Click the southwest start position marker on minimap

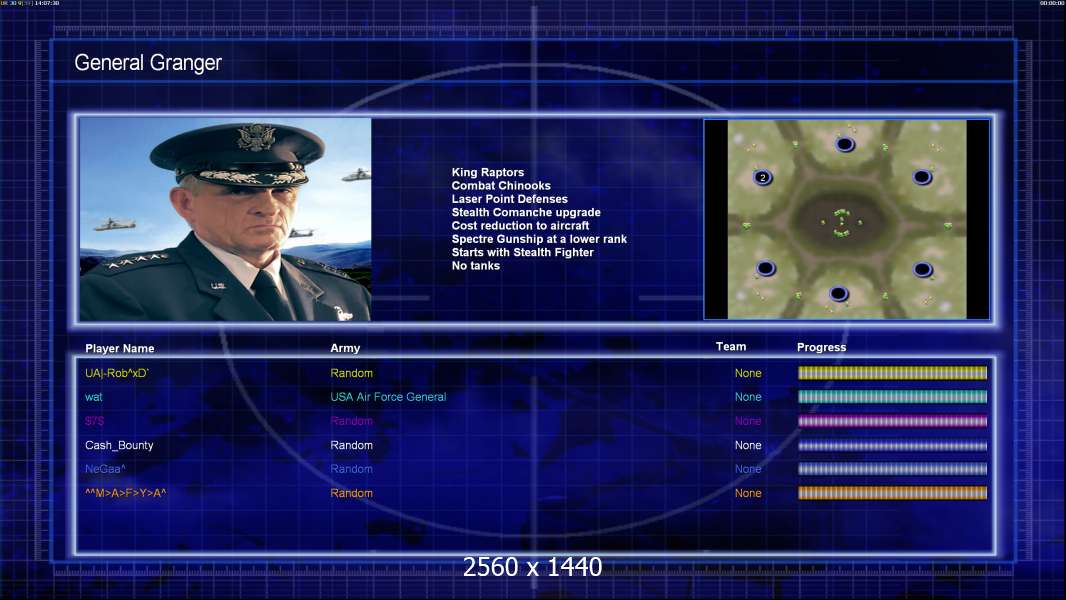coord(766,268)
